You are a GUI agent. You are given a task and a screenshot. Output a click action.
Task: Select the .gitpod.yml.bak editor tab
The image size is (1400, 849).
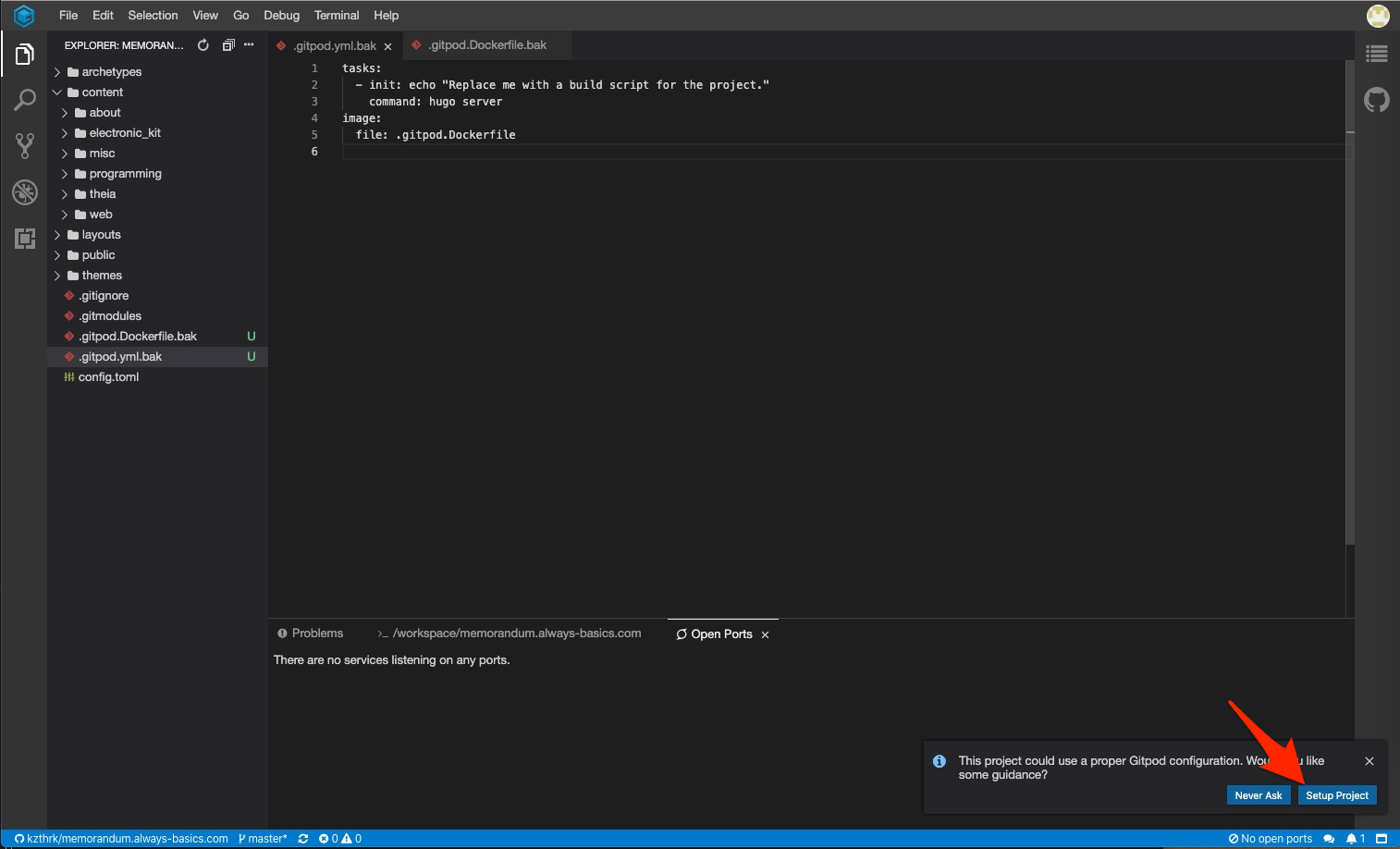pos(335,46)
